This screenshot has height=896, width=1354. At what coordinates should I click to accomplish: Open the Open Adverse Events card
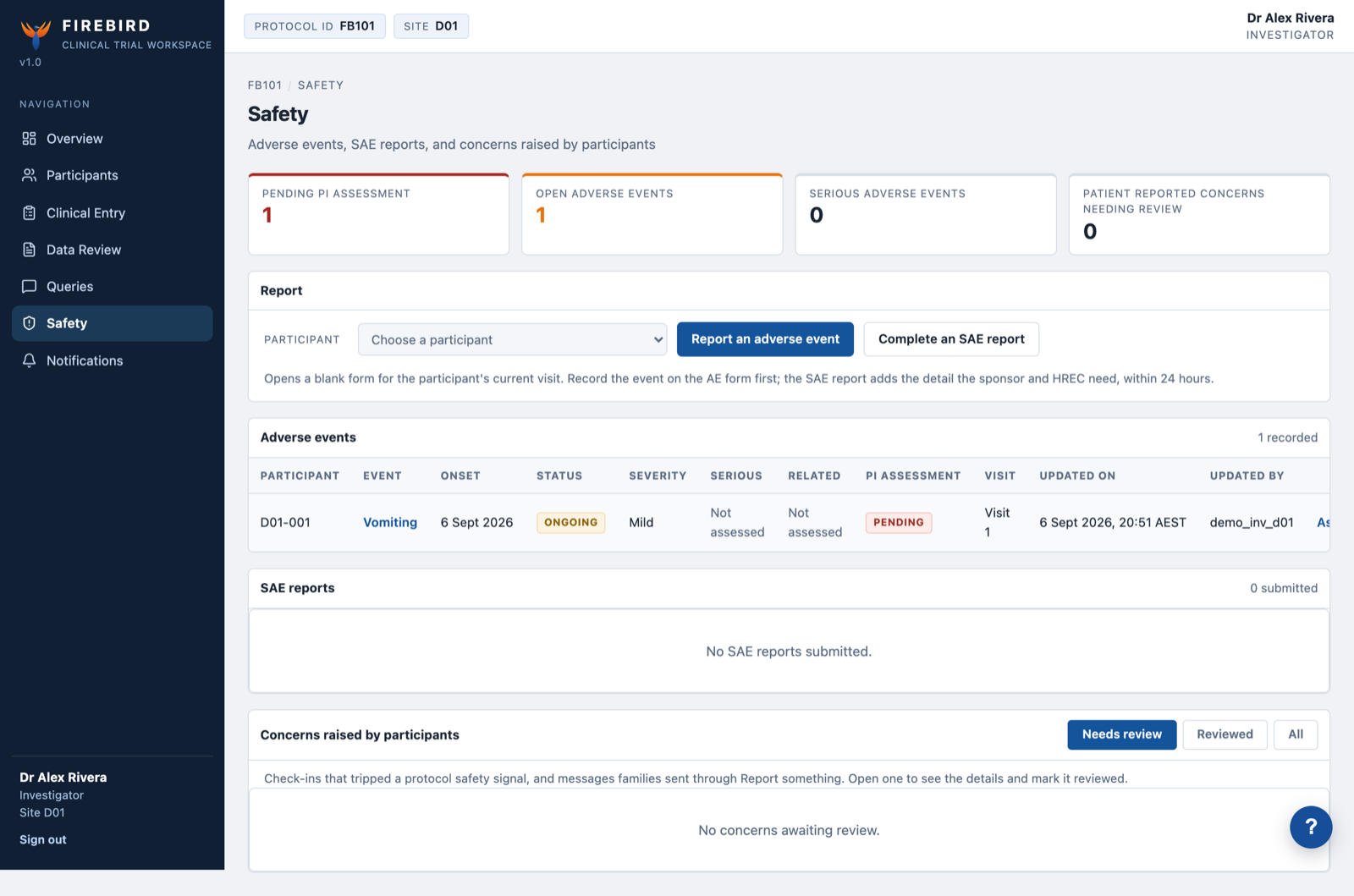tap(652, 214)
